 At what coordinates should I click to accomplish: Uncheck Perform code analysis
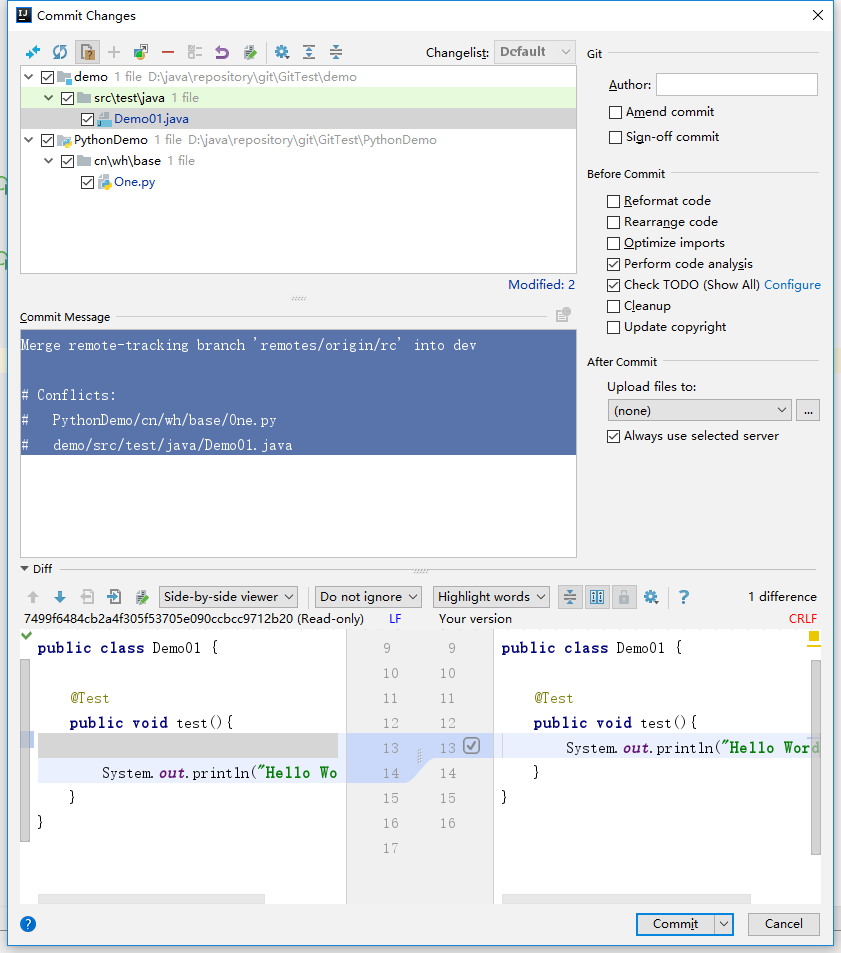coord(614,264)
